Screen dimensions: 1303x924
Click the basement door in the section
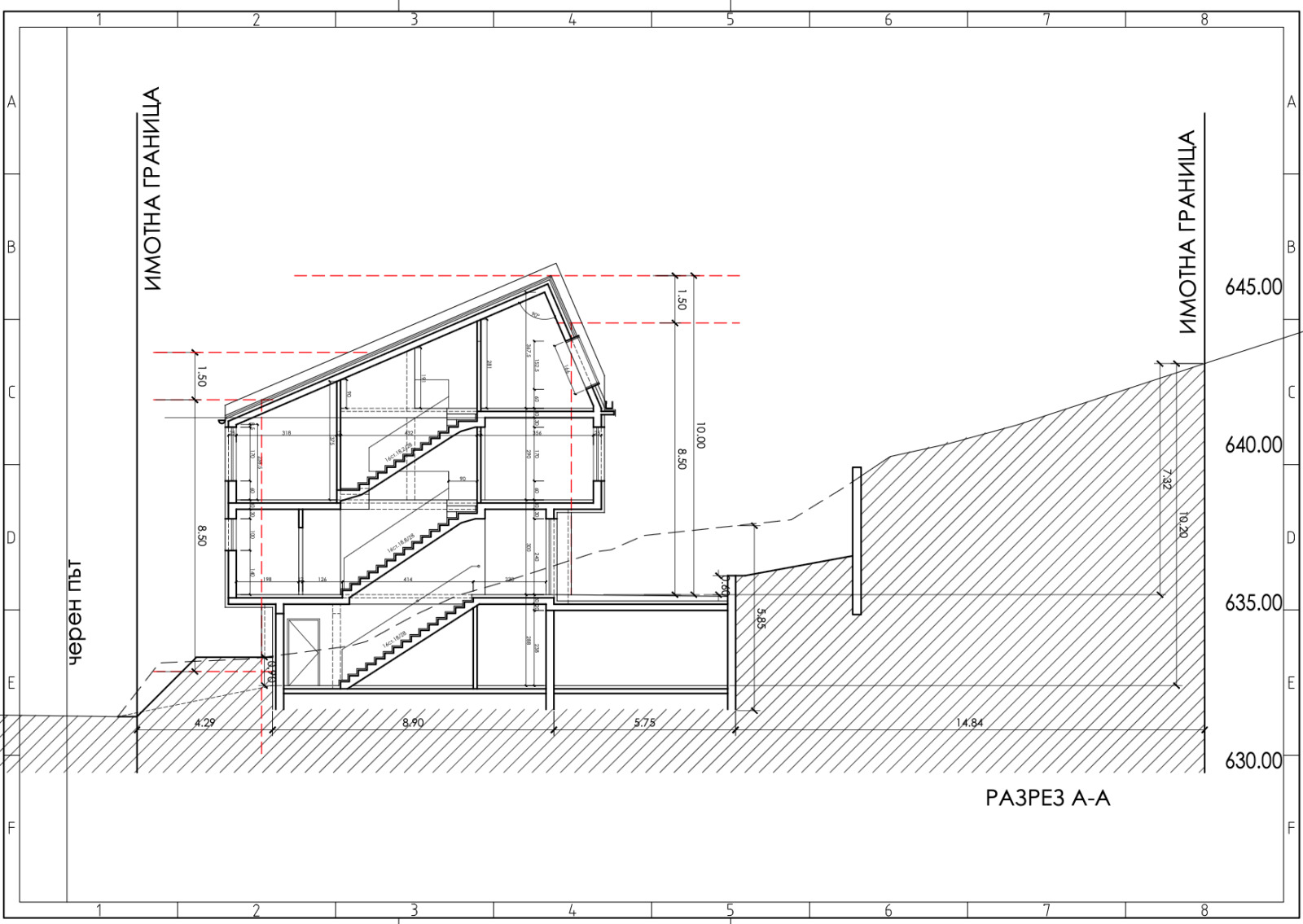click(x=303, y=651)
